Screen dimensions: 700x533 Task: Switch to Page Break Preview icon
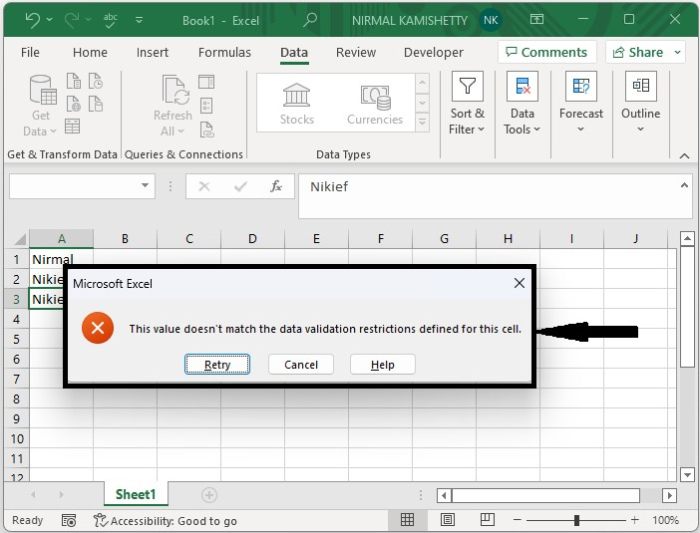(x=487, y=520)
